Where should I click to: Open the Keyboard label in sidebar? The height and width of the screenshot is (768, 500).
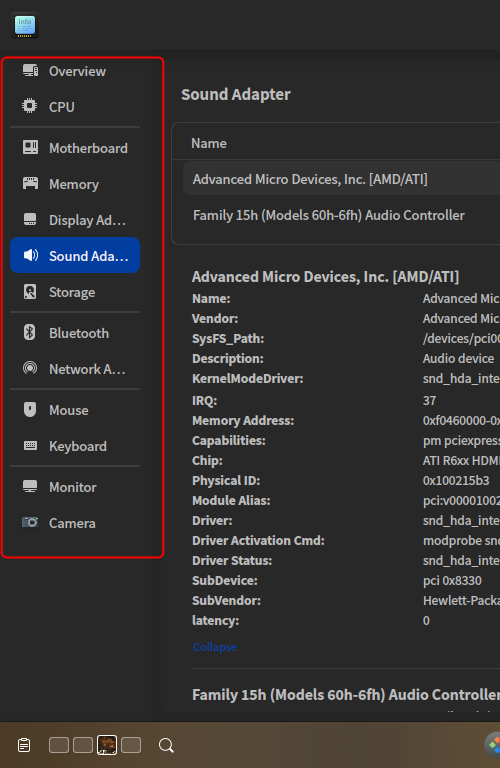point(78,446)
